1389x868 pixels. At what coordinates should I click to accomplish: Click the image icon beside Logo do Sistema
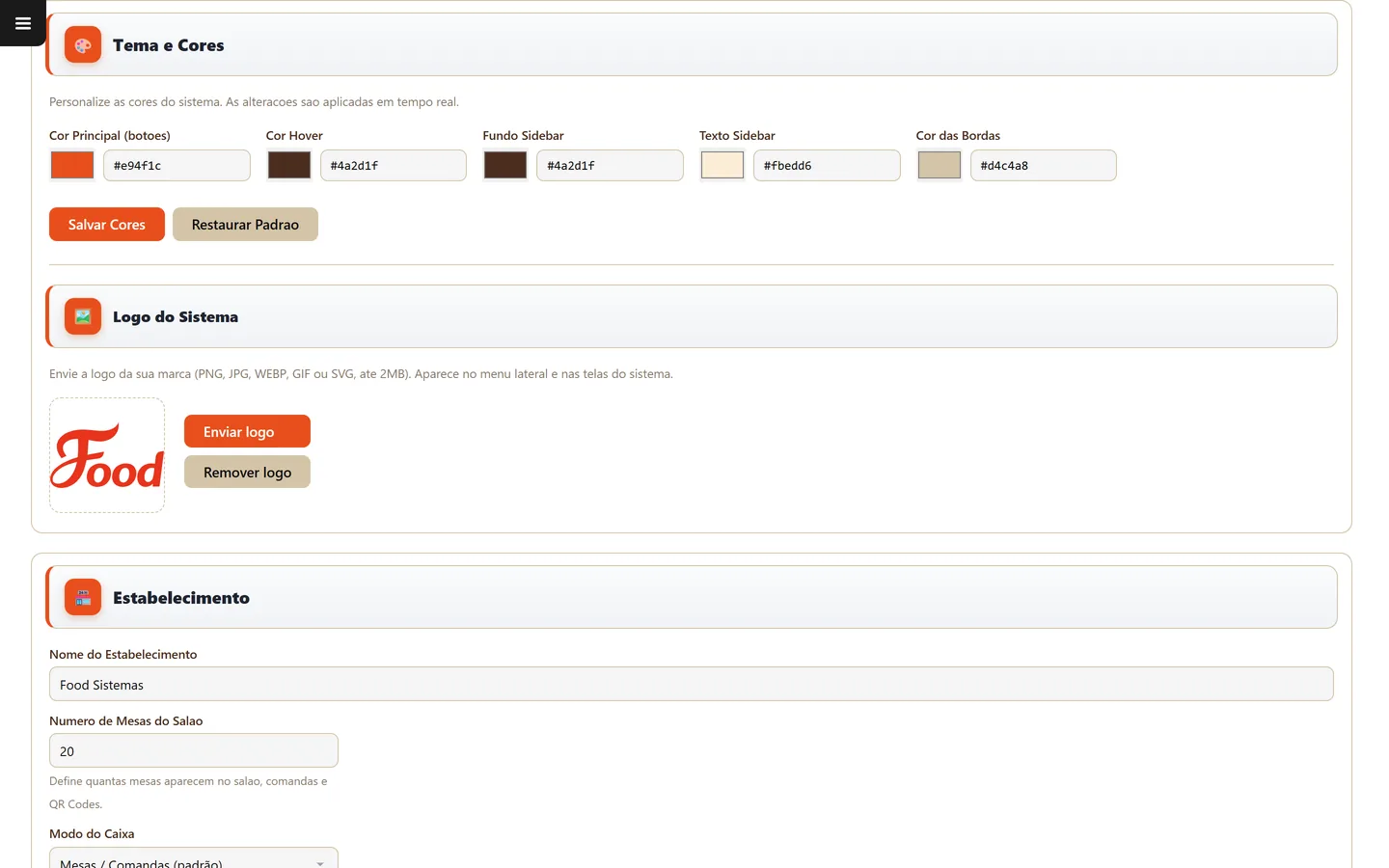click(x=83, y=316)
